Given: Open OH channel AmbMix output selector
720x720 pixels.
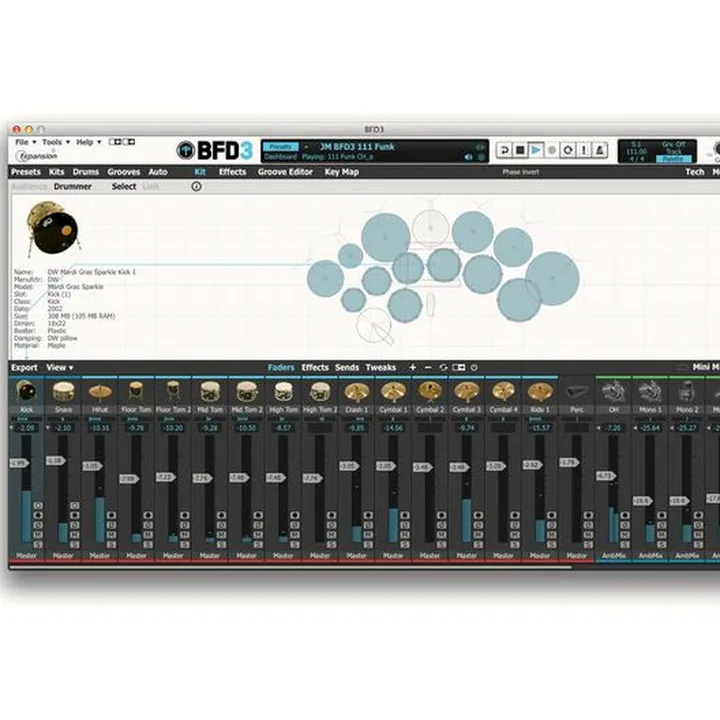Looking at the screenshot, I should tap(613, 556).
